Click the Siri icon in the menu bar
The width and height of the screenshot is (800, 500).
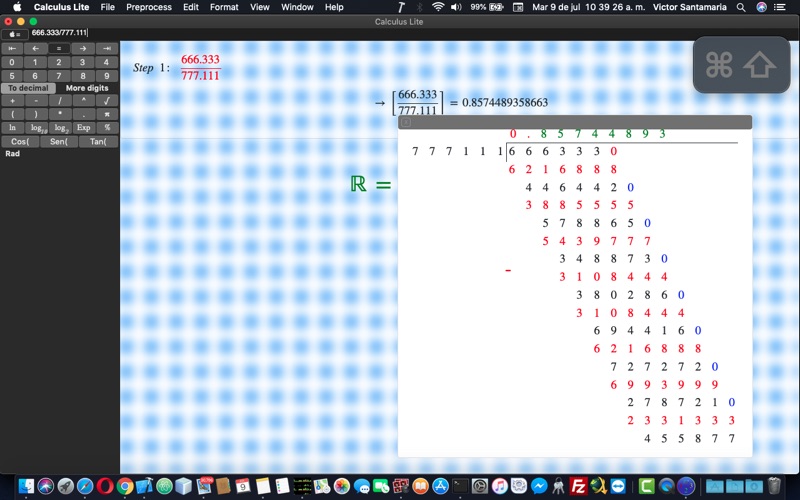(761, 7)
